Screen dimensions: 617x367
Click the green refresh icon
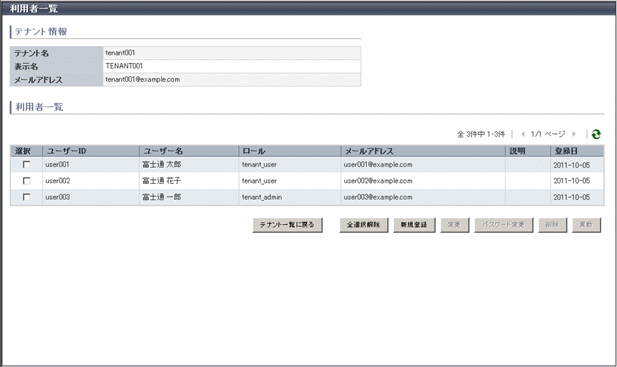(x=596, y=135)
